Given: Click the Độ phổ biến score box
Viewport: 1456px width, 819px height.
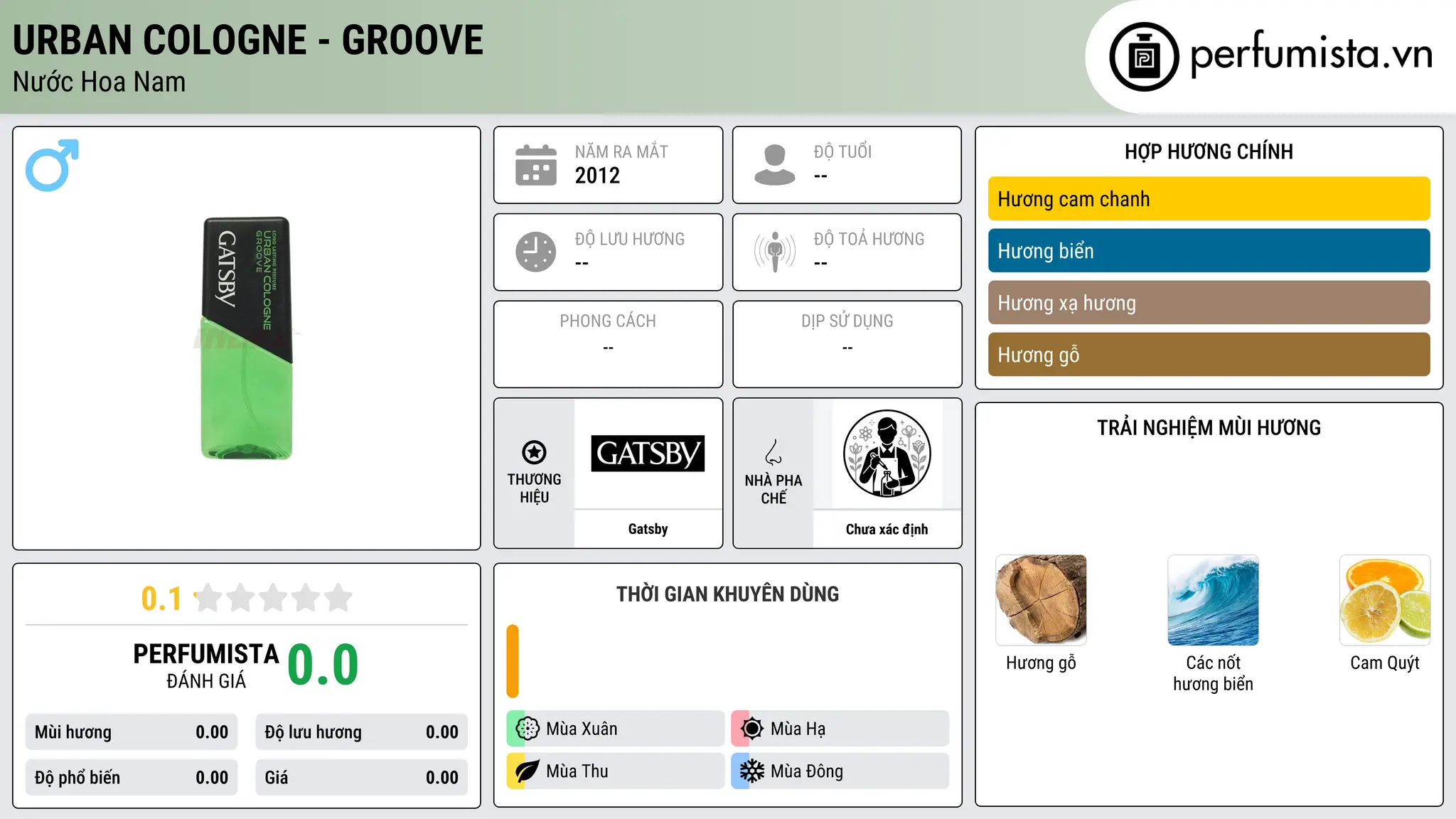Looking at the screenshot, I should pos(132,778).
